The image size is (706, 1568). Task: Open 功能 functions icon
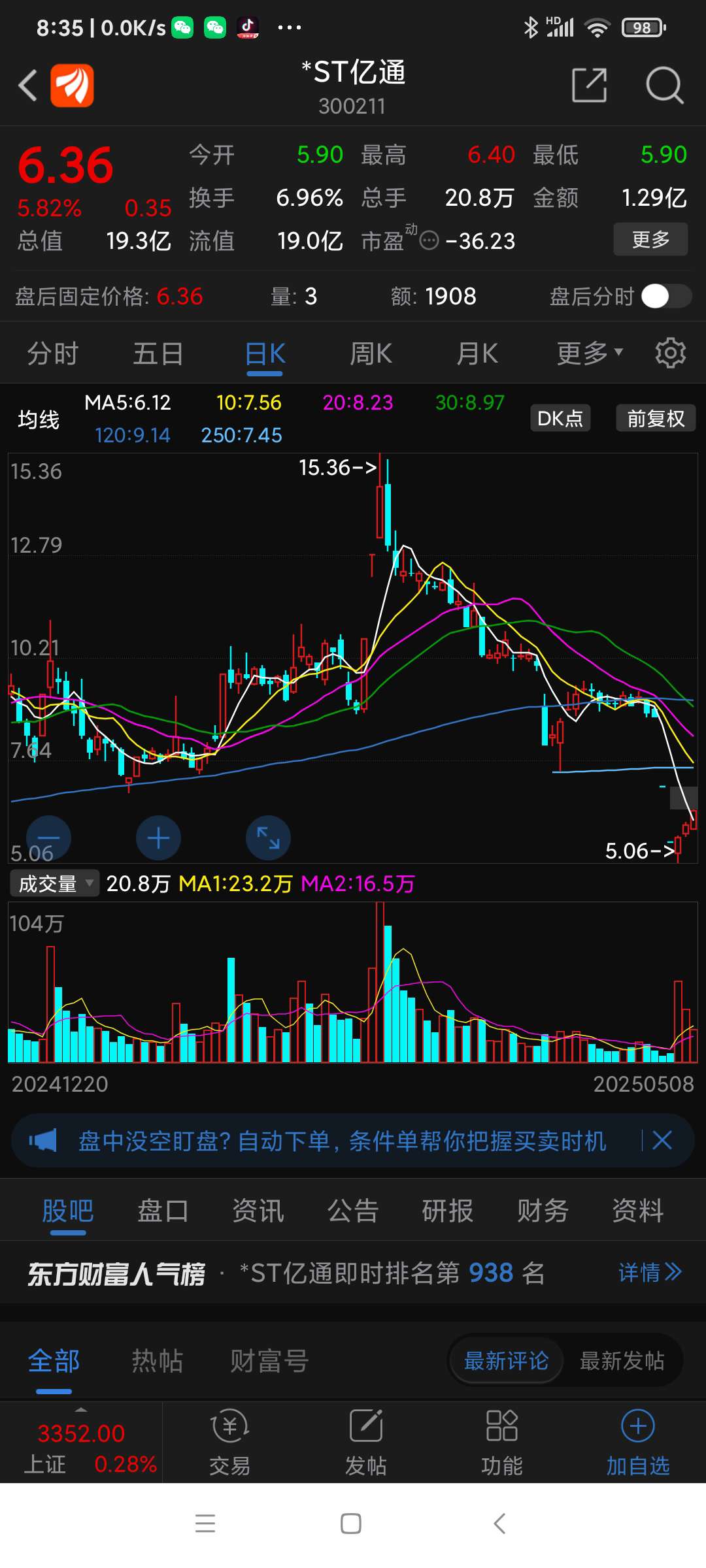tap(501, 1443)
